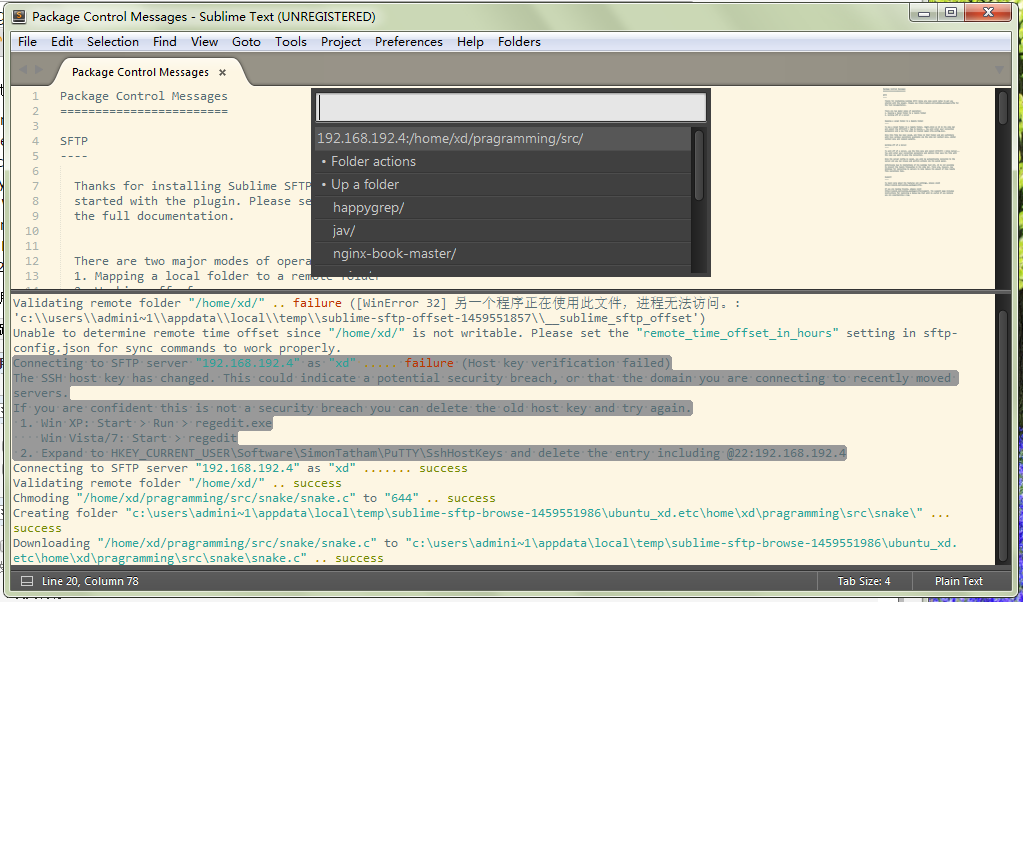The image size is (1023, 862).
Task: Choose Folder actions in SFTP list
Action: coord(502,161)
